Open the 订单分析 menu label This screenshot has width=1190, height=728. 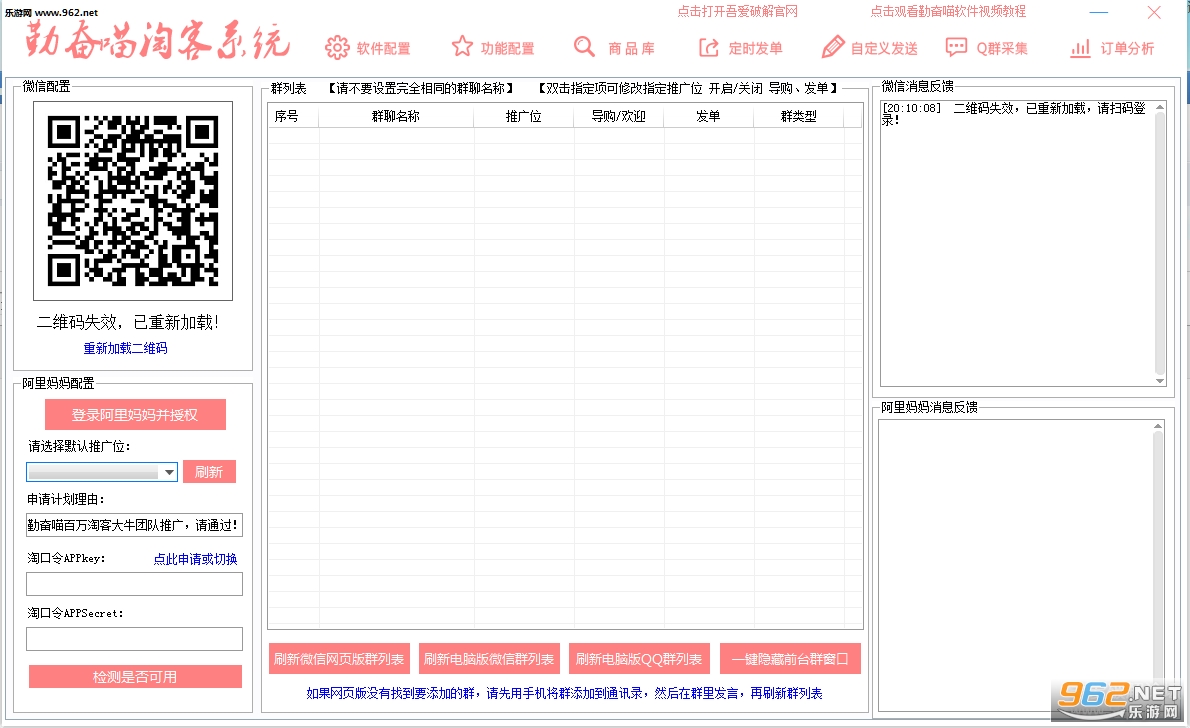click(1127, 49)
